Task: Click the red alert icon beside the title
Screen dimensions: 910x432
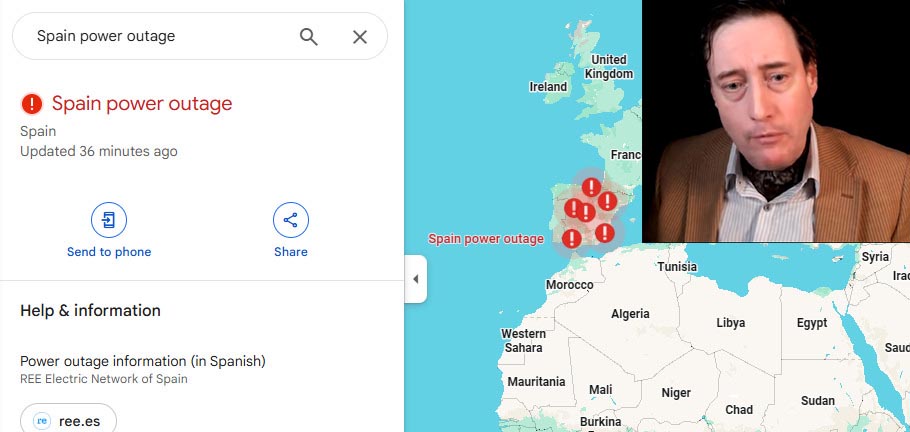Action: (32, 104)
